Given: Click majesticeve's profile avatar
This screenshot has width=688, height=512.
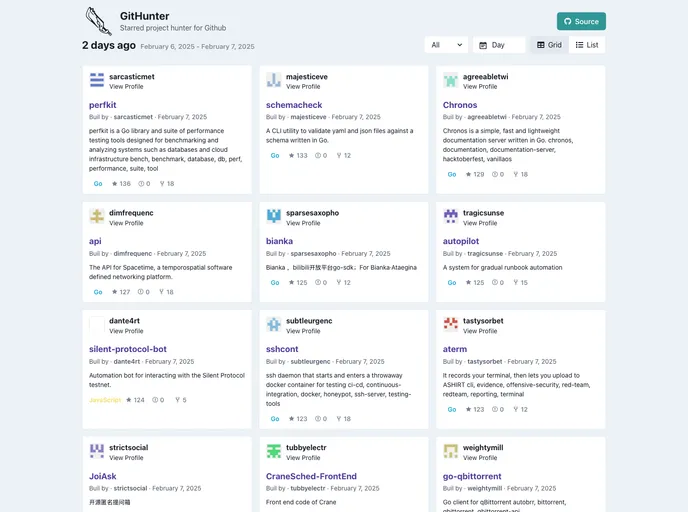Looking at the screenshot, I should (x=274, y=80).
